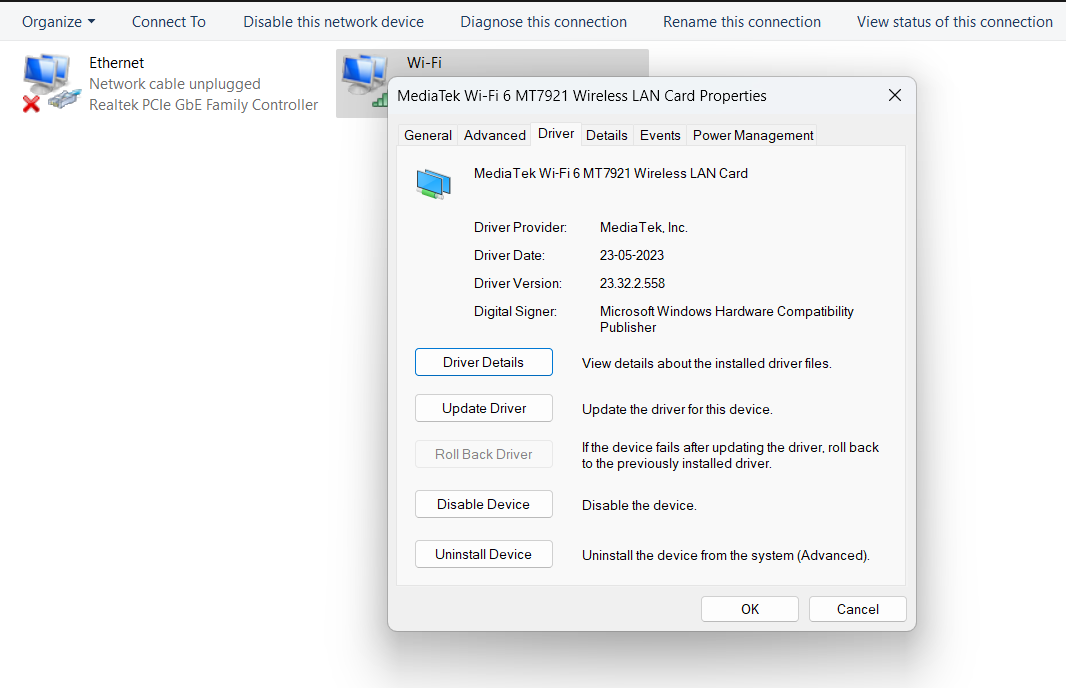The width and height of the screenshot is (1066, 688).
Task: Click the Disable Device button
Action: [x=483, y=504]
